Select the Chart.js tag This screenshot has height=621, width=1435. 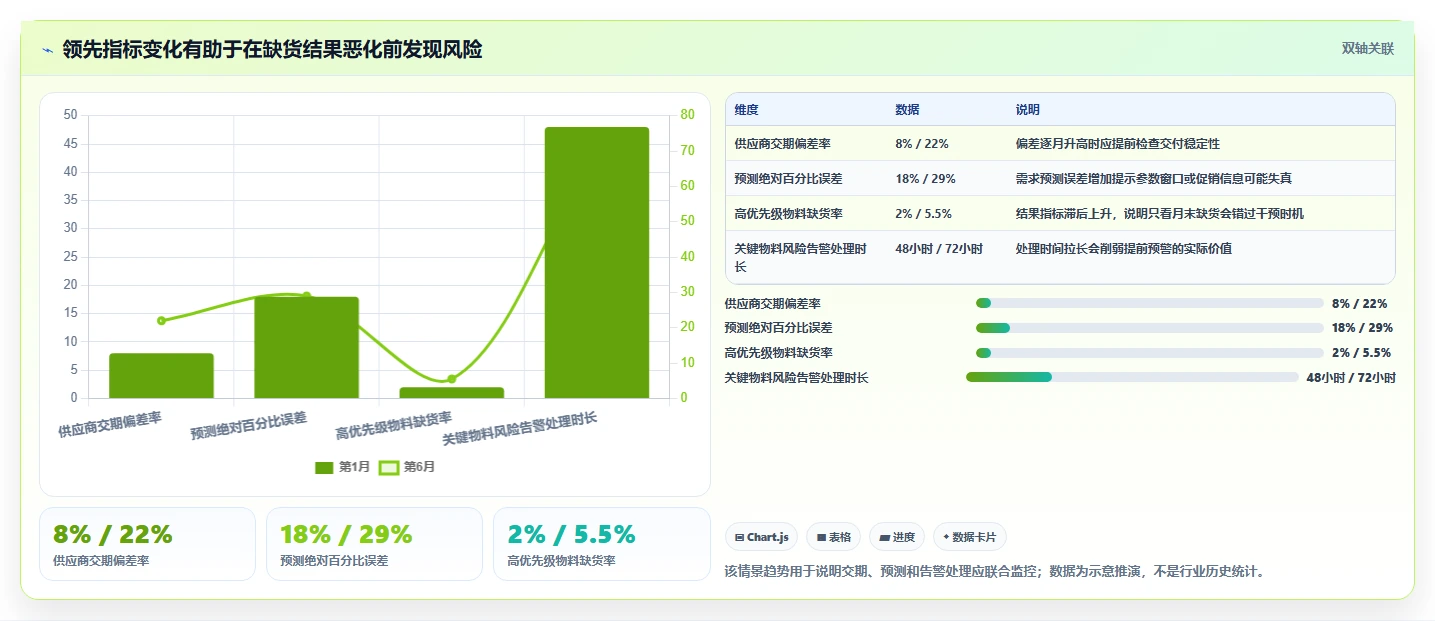click(x=761, y=537)
